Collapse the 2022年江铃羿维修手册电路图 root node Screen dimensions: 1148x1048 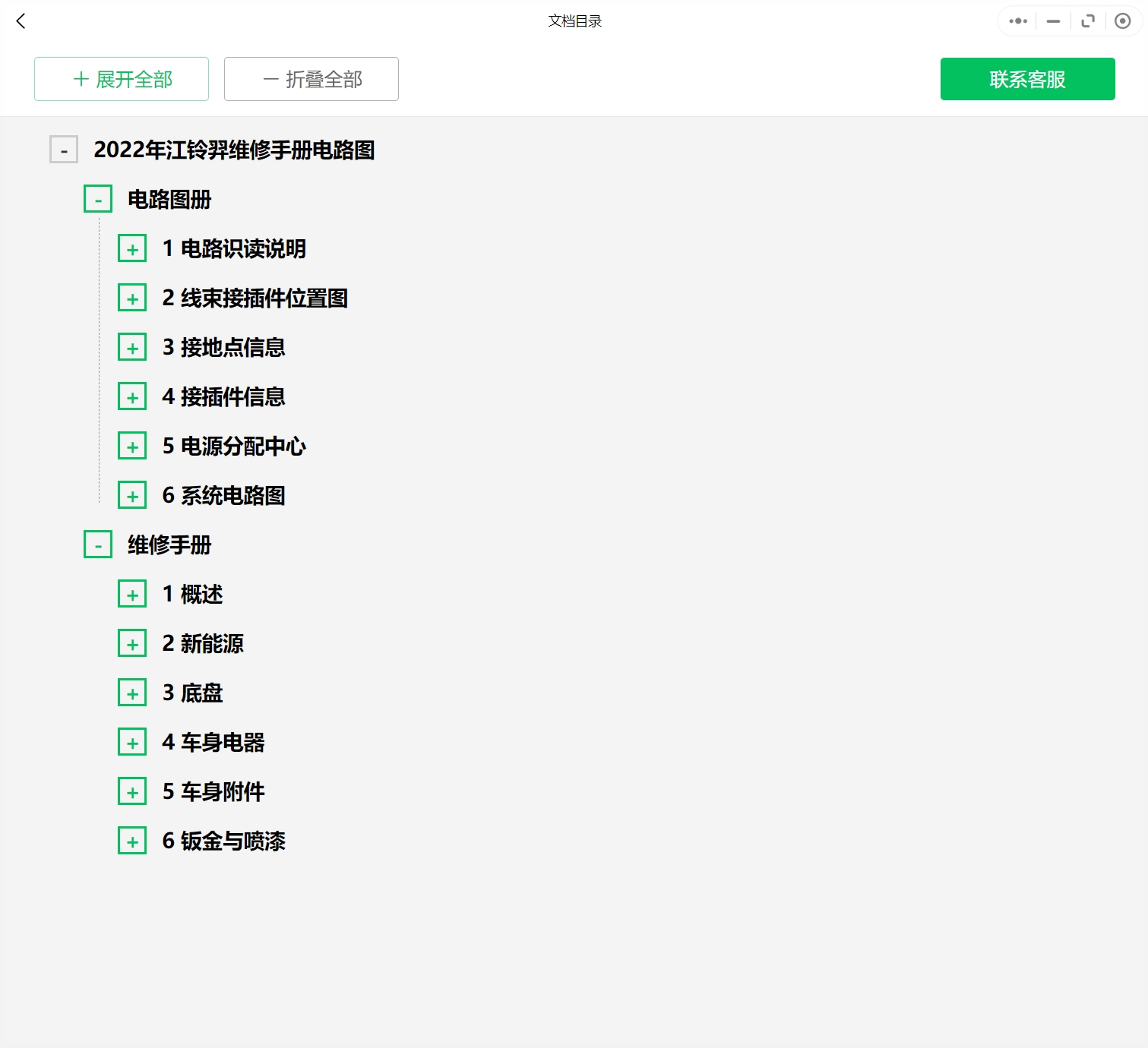click(64, 150)
